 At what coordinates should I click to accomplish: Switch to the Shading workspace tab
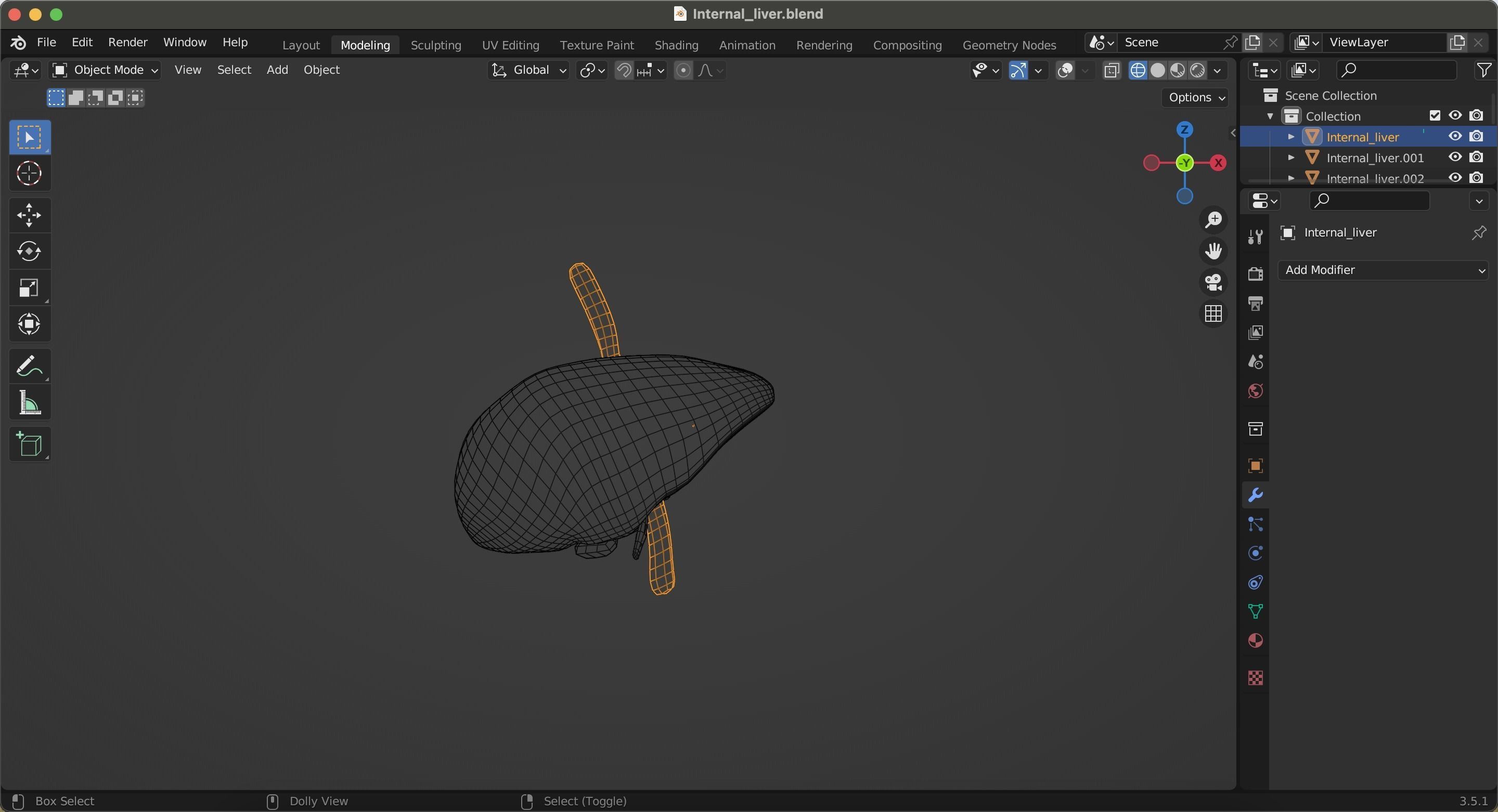[x=676, y=45]
